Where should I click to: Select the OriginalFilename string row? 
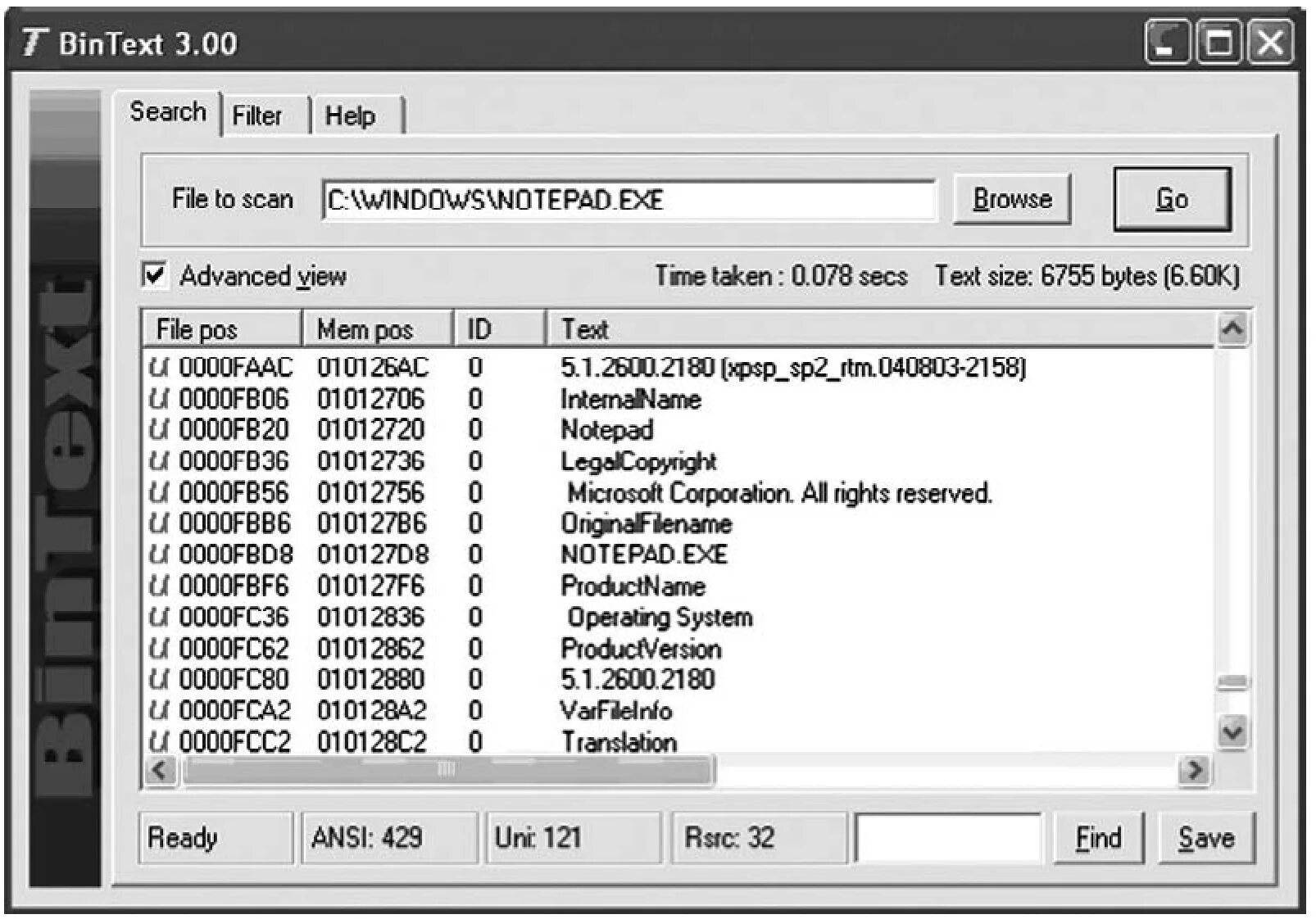tap(678, 523)
